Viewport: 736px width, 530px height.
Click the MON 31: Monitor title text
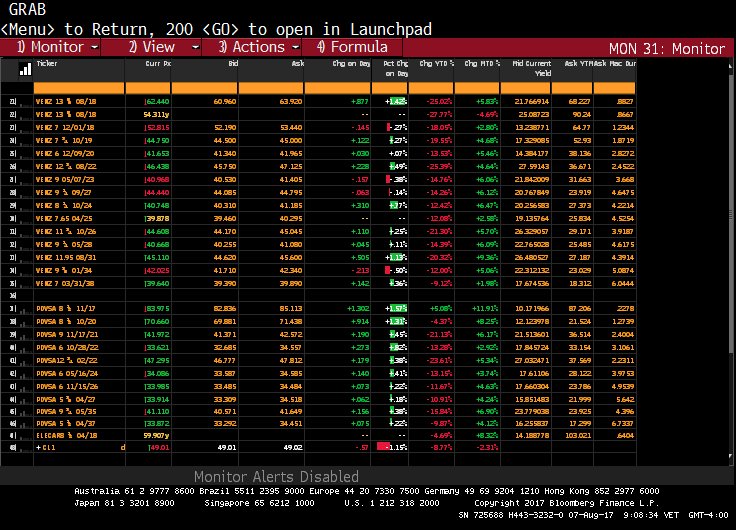[667, 49]
